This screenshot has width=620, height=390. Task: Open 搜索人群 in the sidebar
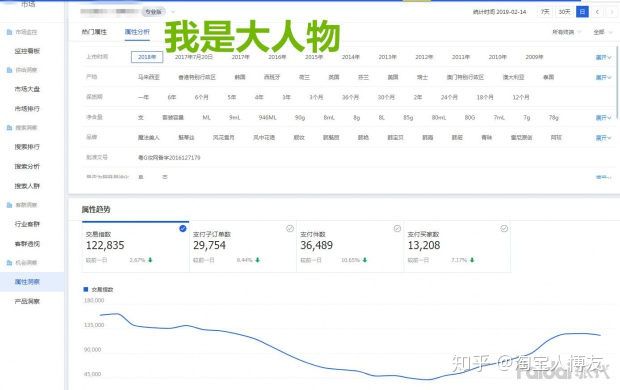[27, 186]
